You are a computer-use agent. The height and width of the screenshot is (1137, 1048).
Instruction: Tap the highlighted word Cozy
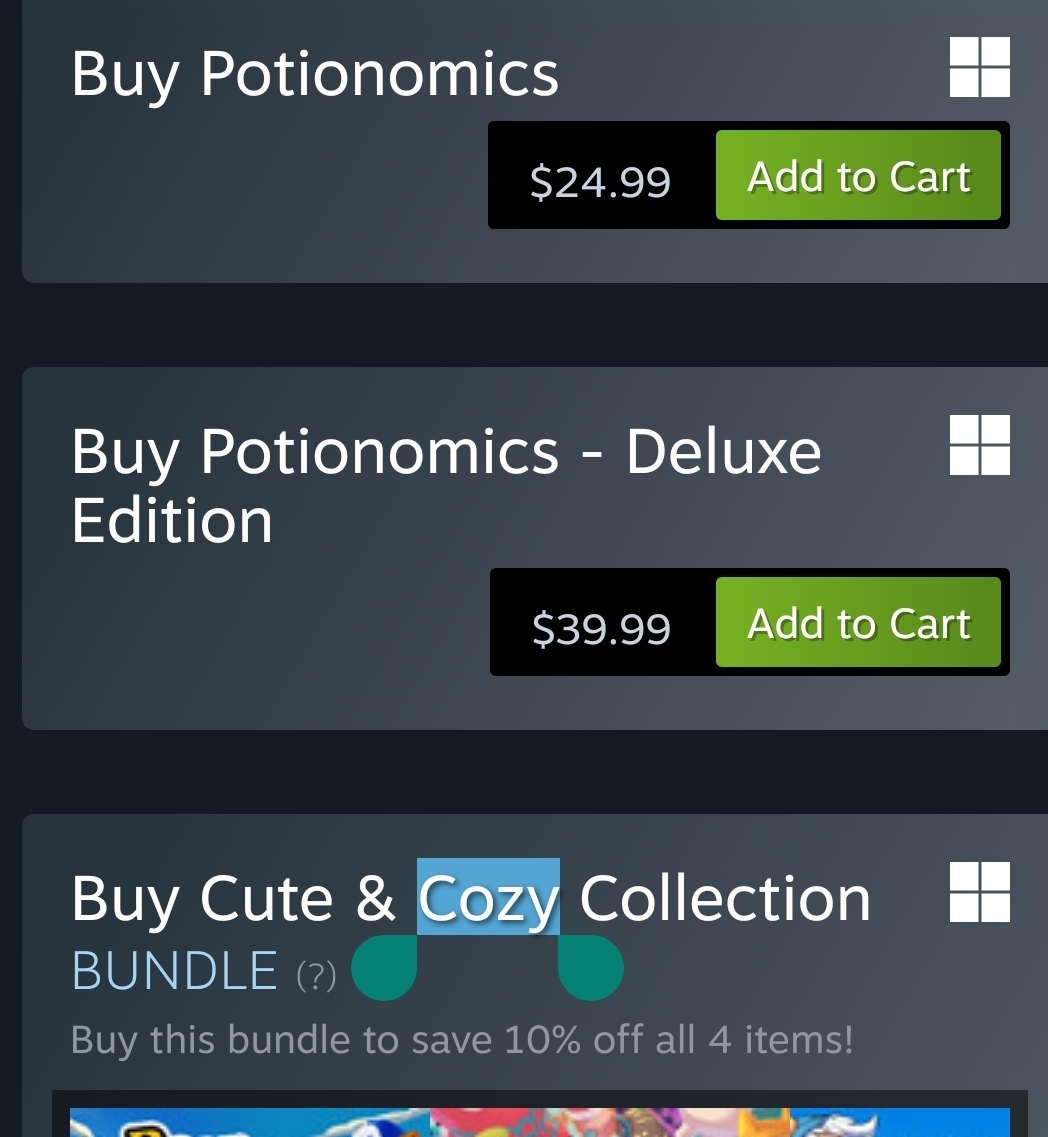pyautogui.click(x=488, y=898)
